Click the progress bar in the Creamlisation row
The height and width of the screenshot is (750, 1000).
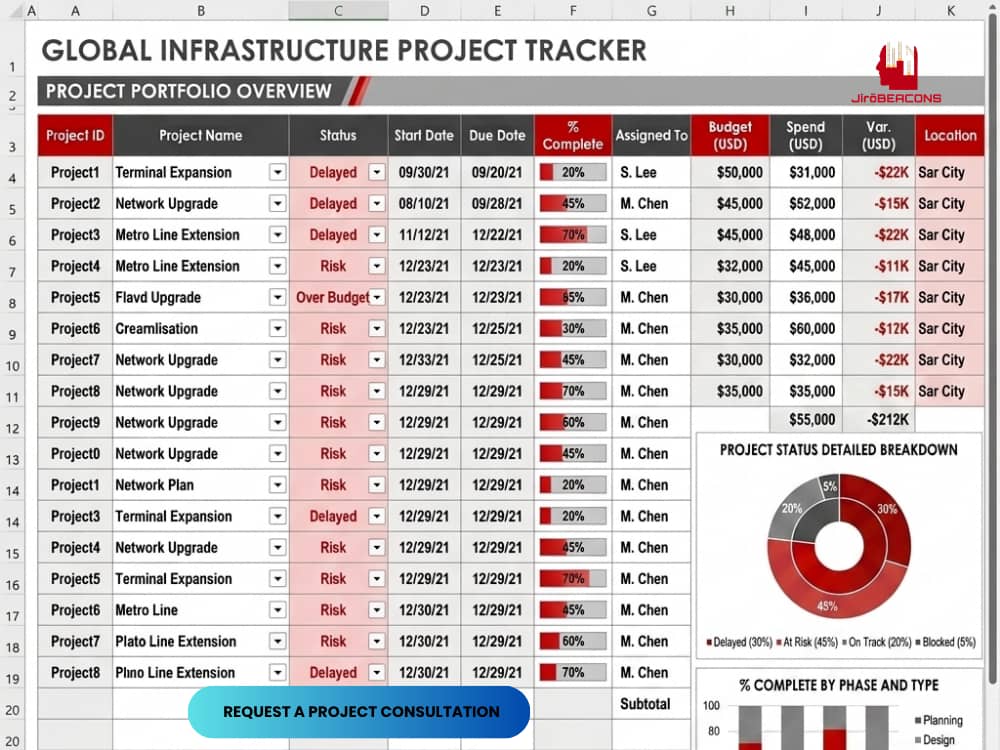(573, 328)
